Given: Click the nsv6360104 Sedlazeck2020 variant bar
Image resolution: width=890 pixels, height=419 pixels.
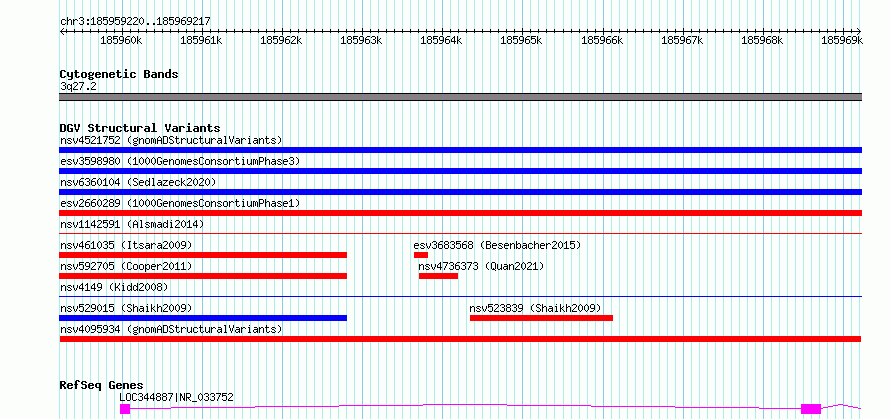Looking at the screenshot, I should point(460,192).
